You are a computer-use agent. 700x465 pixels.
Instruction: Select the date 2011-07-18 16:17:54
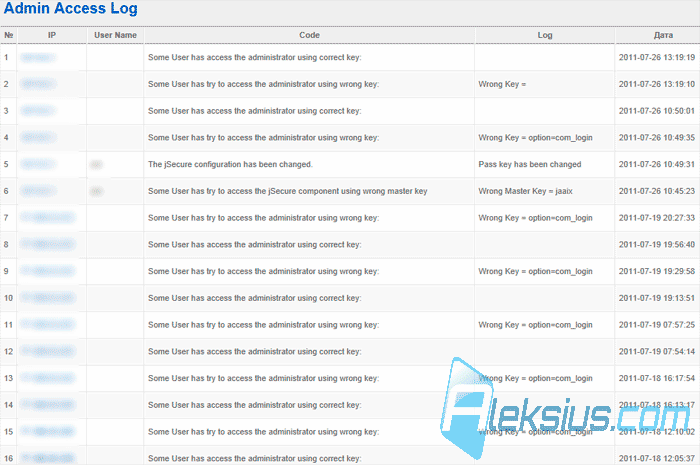(657, 378)
